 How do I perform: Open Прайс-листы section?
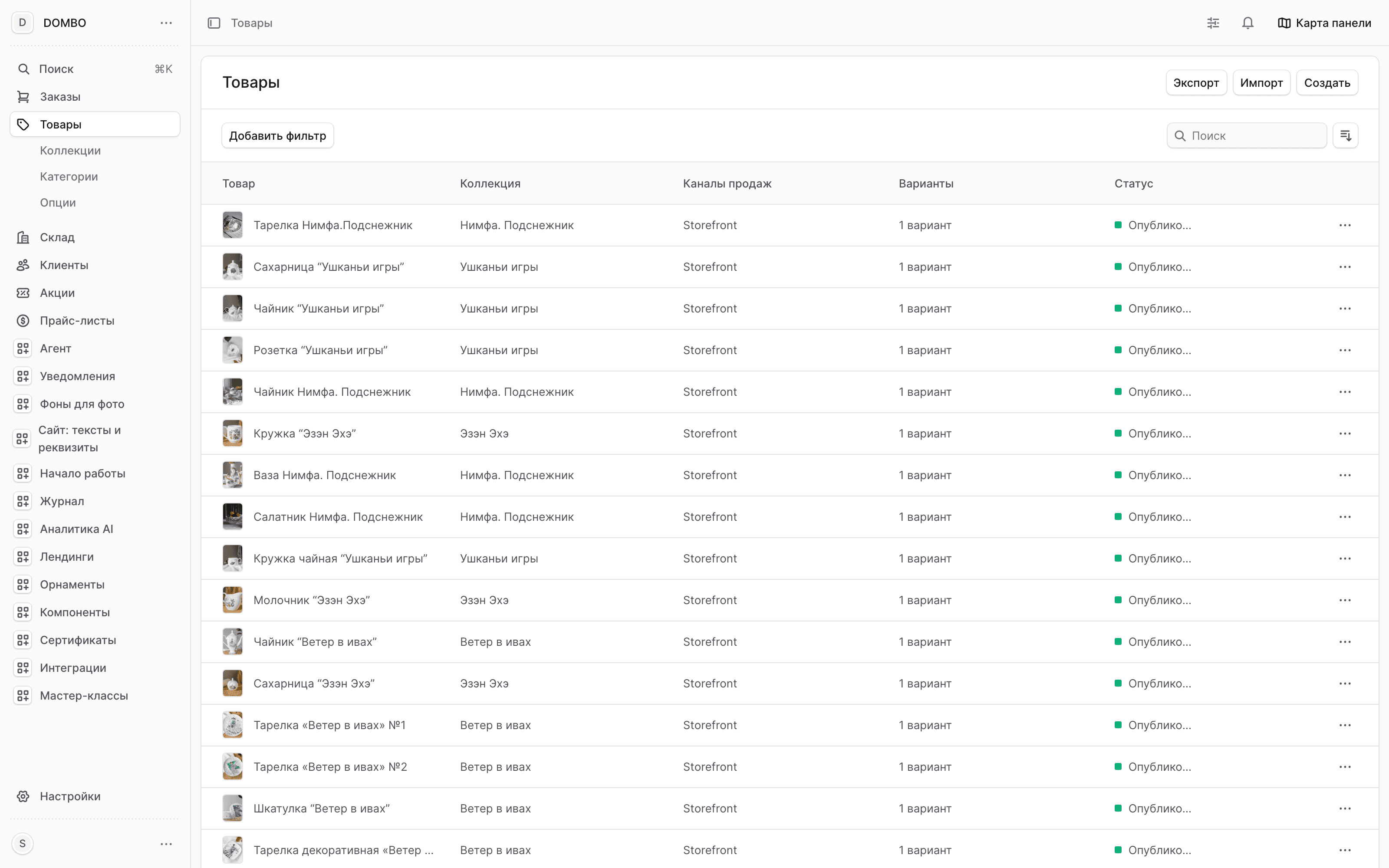click(x=95, y=321)
